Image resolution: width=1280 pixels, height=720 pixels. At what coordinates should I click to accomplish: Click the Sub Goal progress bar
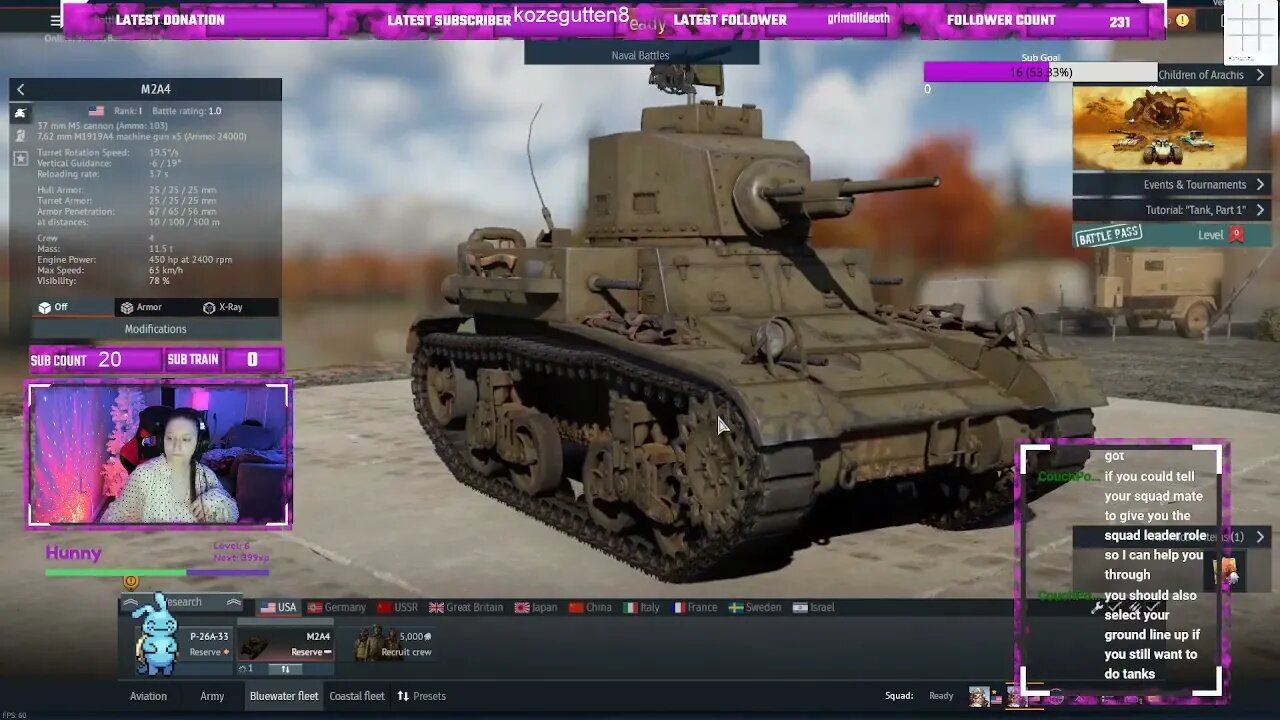[1040, 72]
